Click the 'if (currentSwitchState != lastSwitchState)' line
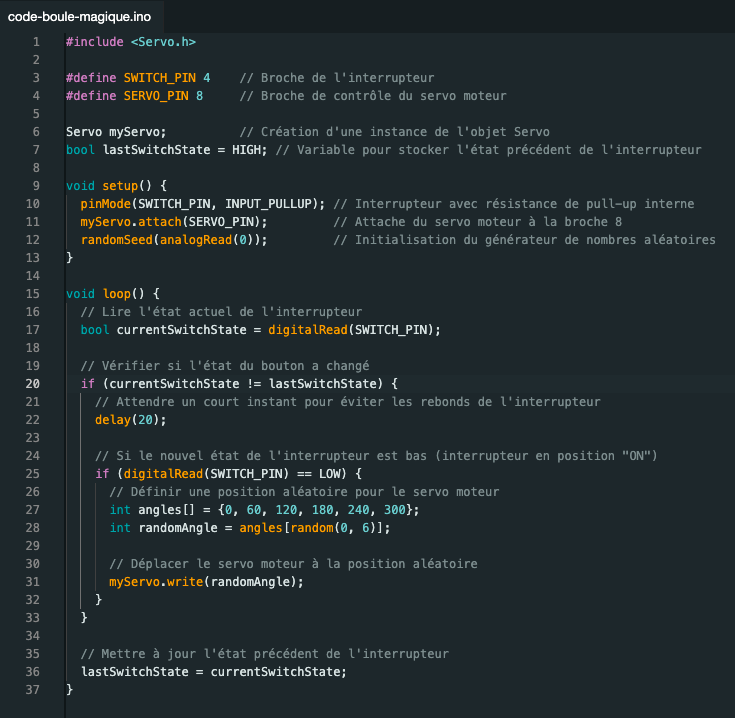The height and width of the screenshot is (718, 735). (x=239, y=384)
